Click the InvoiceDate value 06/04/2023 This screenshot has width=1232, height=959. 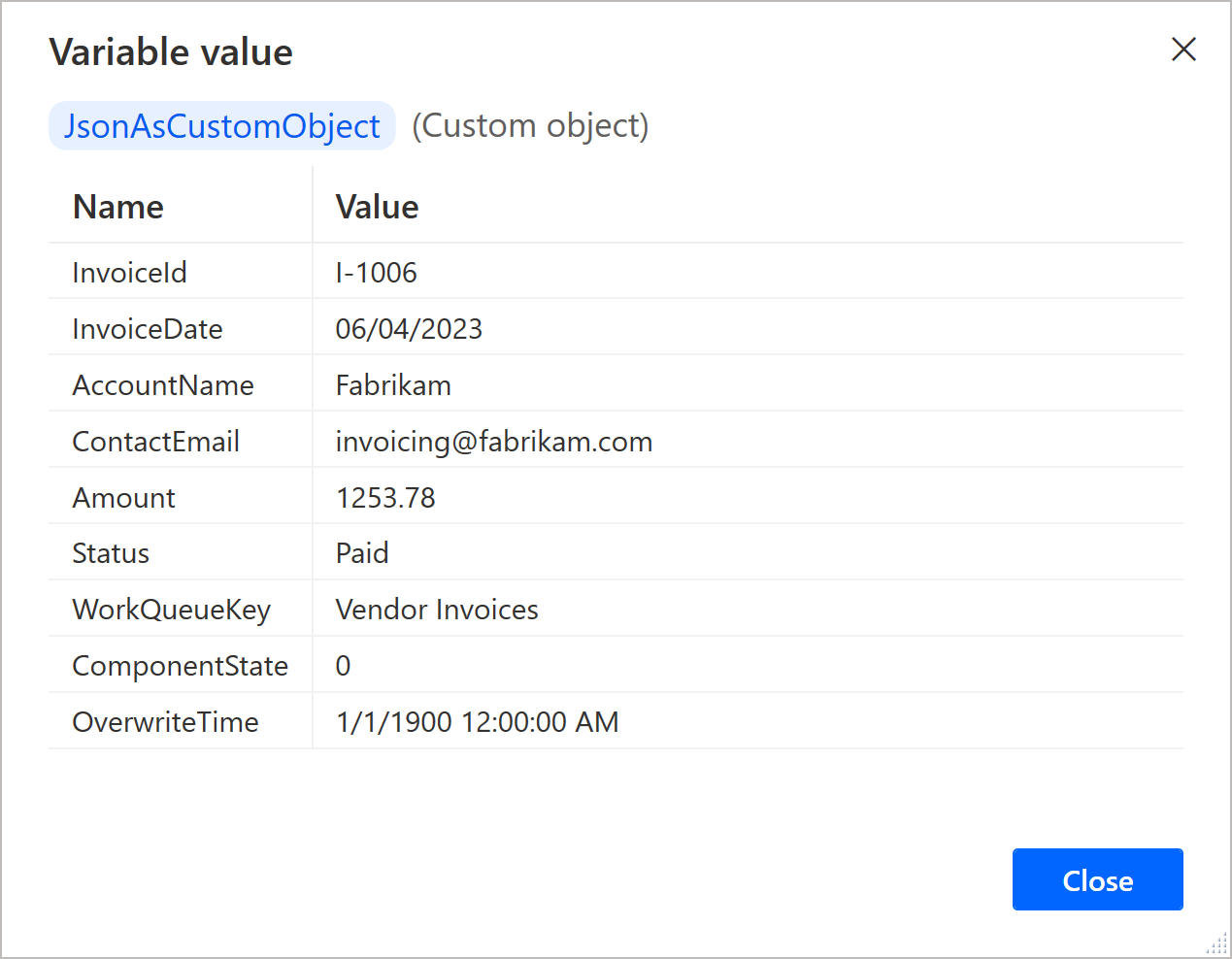click(x=409, y=329)
